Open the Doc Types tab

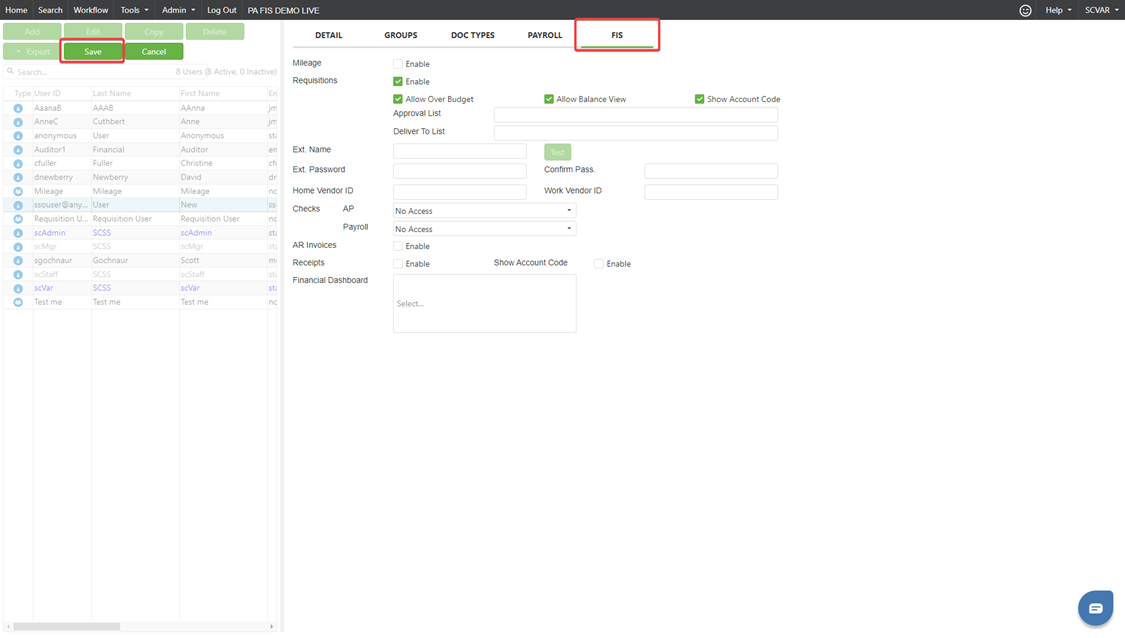pyautogui.click(x=472, y=35)
